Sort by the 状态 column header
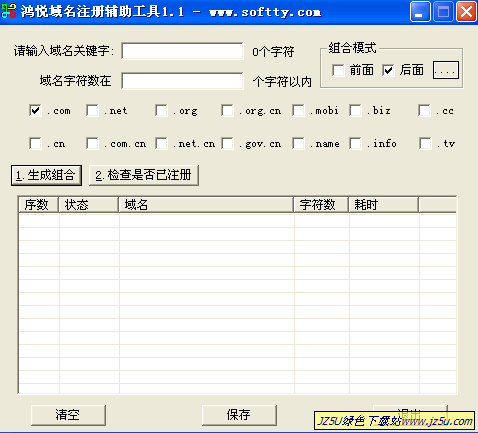Image resolution: width=478 pixels, height=433 pixels. click(89, 204)
